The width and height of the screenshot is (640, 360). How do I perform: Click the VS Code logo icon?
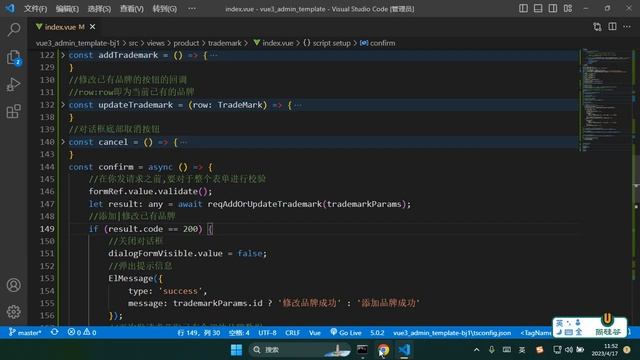[x=10, y=8]
